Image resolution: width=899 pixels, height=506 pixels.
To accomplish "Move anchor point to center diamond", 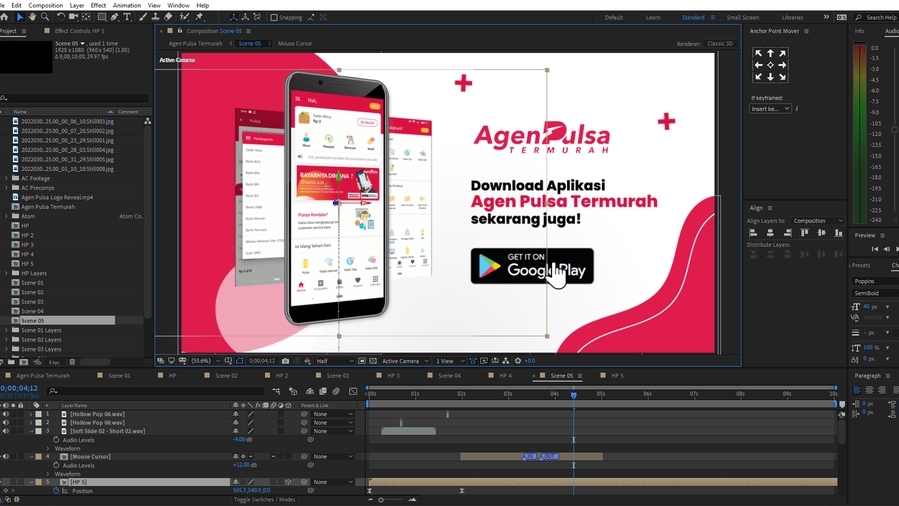I will (770, 65).
